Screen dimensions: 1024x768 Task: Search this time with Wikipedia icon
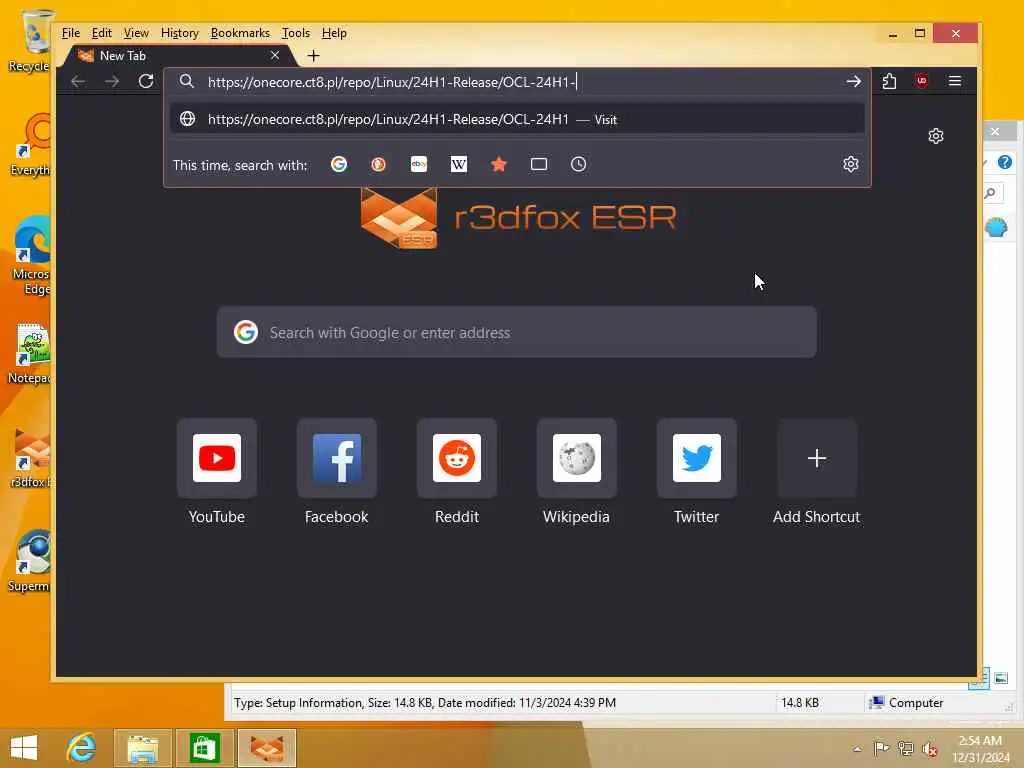click(458, 165)
